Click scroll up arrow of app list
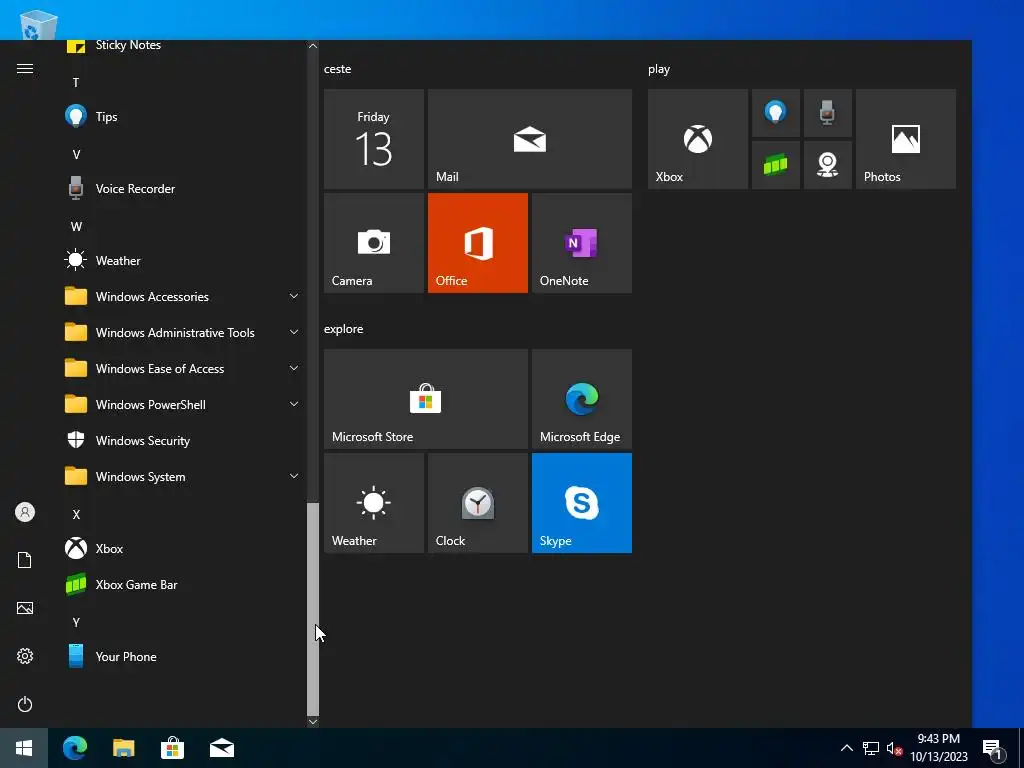Image resolution: width=1024 pixels, height=768 pixels. (313, 46)
